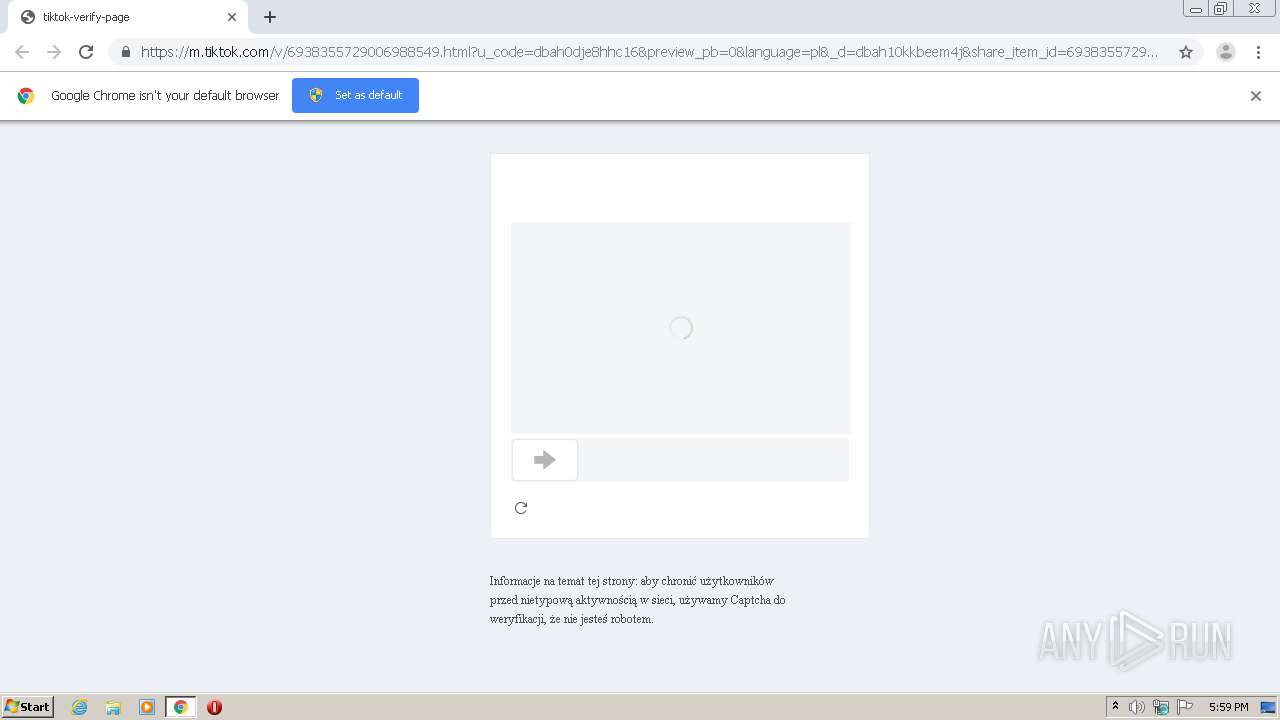1280x720 pixels.
Task: Open the Chrome profile avatar
Action: [x=1226, y=52]
